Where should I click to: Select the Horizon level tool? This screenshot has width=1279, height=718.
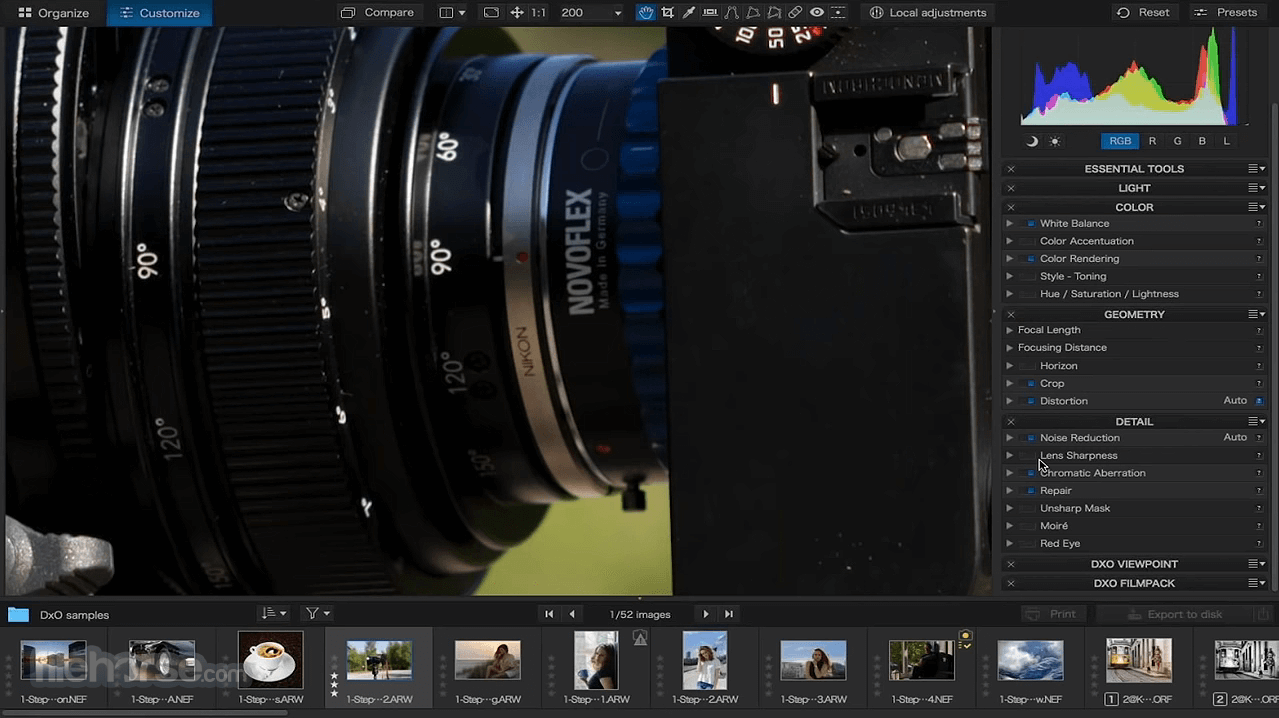point(710,13)
